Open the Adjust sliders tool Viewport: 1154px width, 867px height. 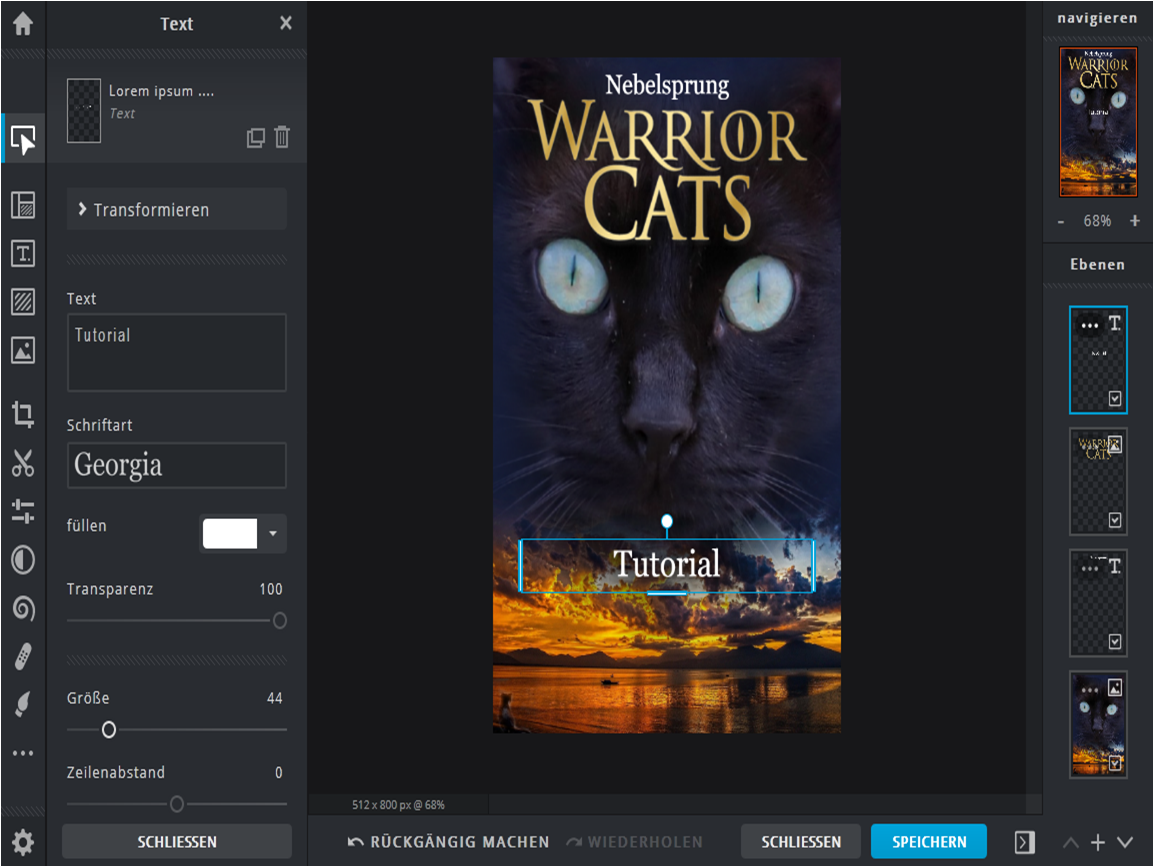coord(23,511)
